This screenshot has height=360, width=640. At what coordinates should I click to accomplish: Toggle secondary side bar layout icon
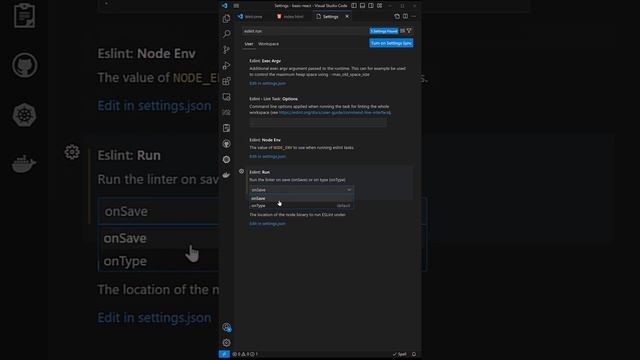[x=371, y=6]
